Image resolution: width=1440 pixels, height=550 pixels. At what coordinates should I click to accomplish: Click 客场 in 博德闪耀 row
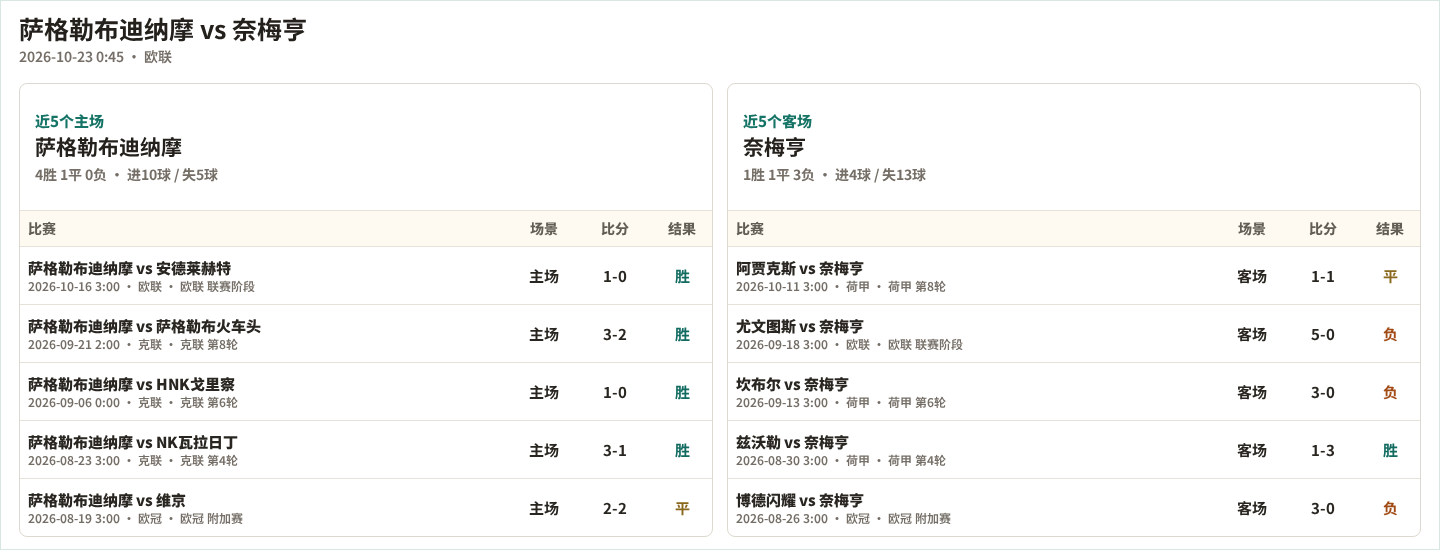(1252, 508)
